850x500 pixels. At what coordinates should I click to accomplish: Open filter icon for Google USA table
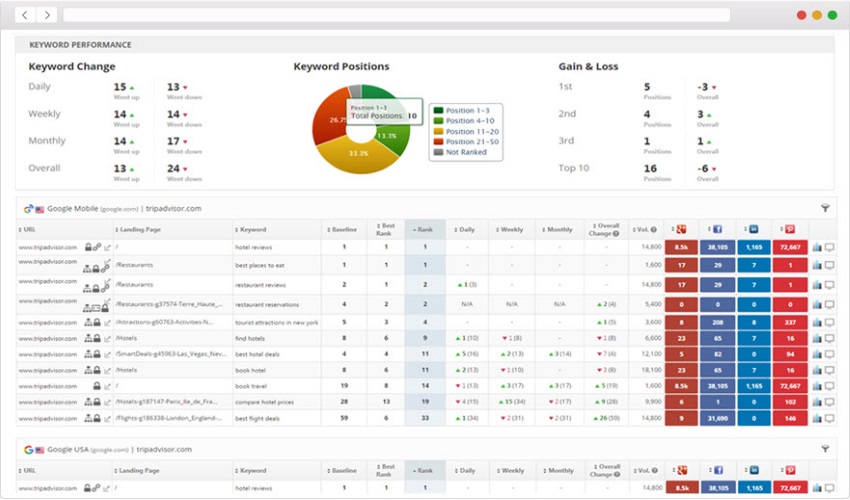[825, 450]
